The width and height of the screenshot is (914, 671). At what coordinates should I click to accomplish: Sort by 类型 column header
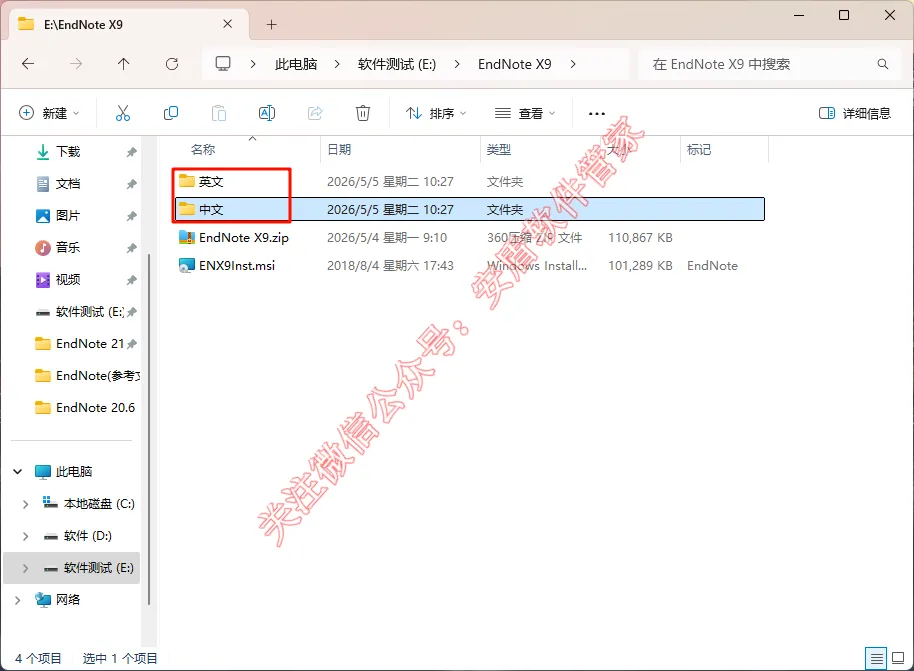pos(499,150)
